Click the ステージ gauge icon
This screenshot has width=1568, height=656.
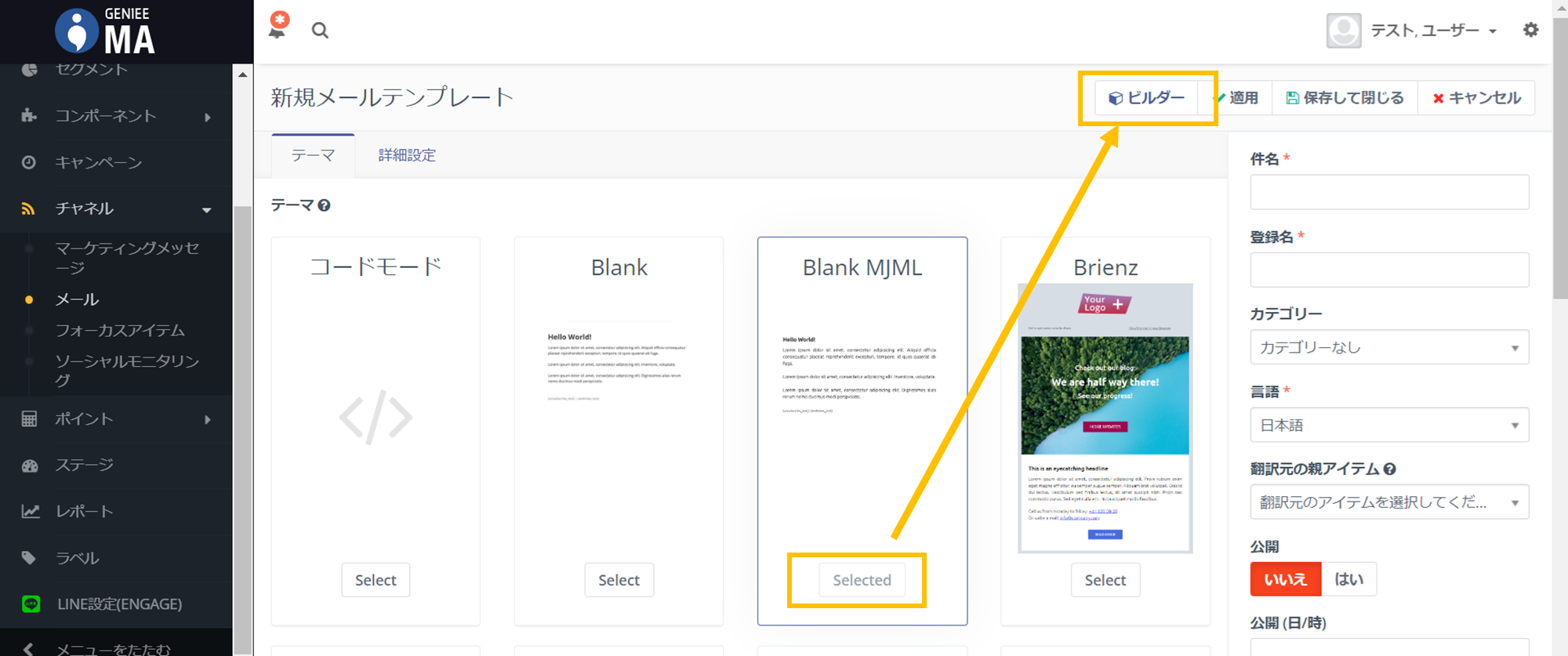click(x=30, y=466)
